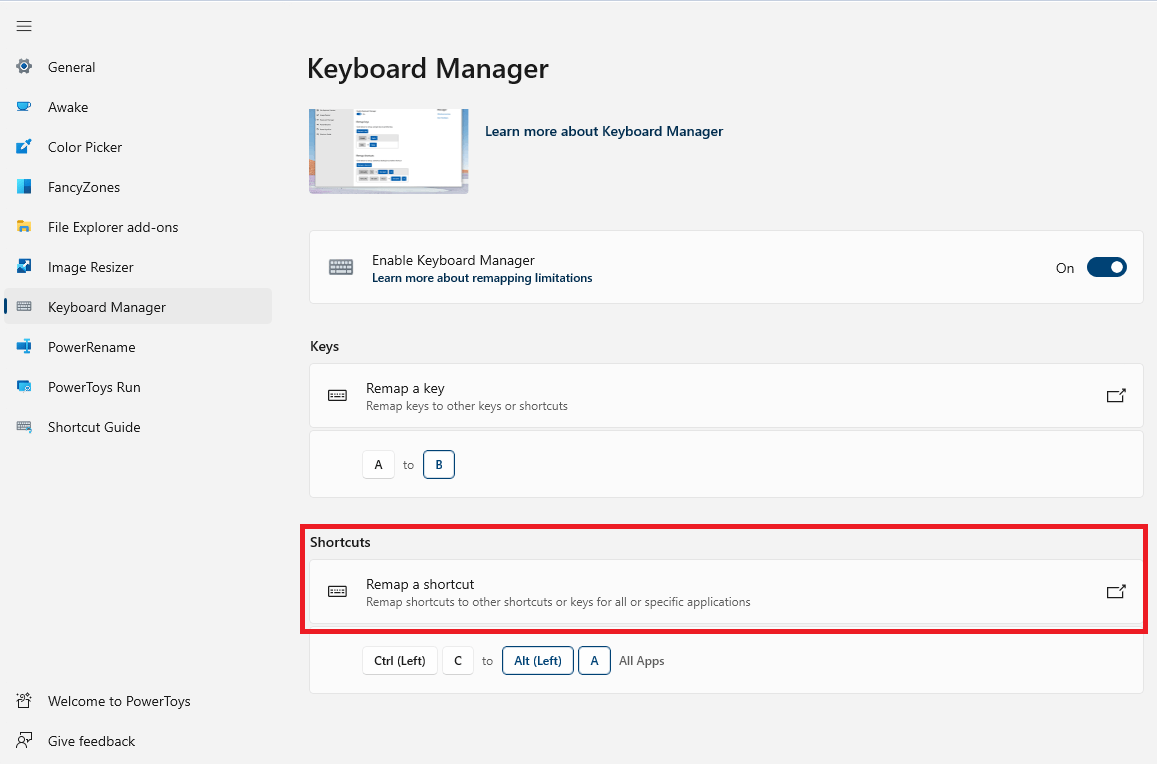Open Welcome to PowerToys page
1157x764 pixels.
pyautogui.click(x=118, y=701)
